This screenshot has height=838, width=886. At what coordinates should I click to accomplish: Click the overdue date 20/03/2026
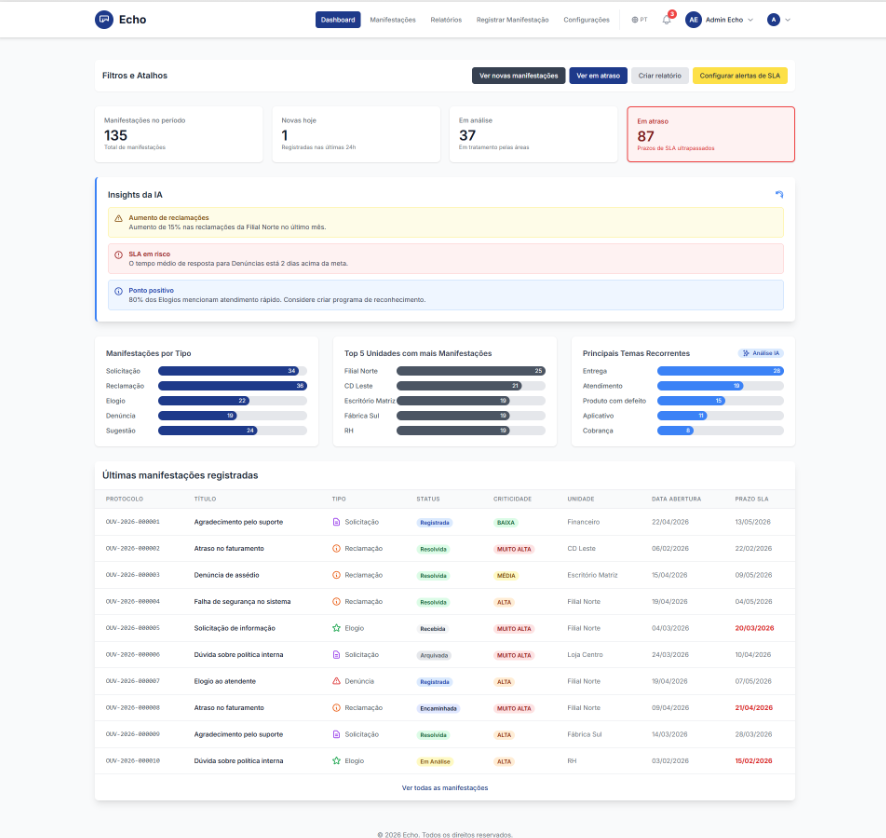pos(754,628)
